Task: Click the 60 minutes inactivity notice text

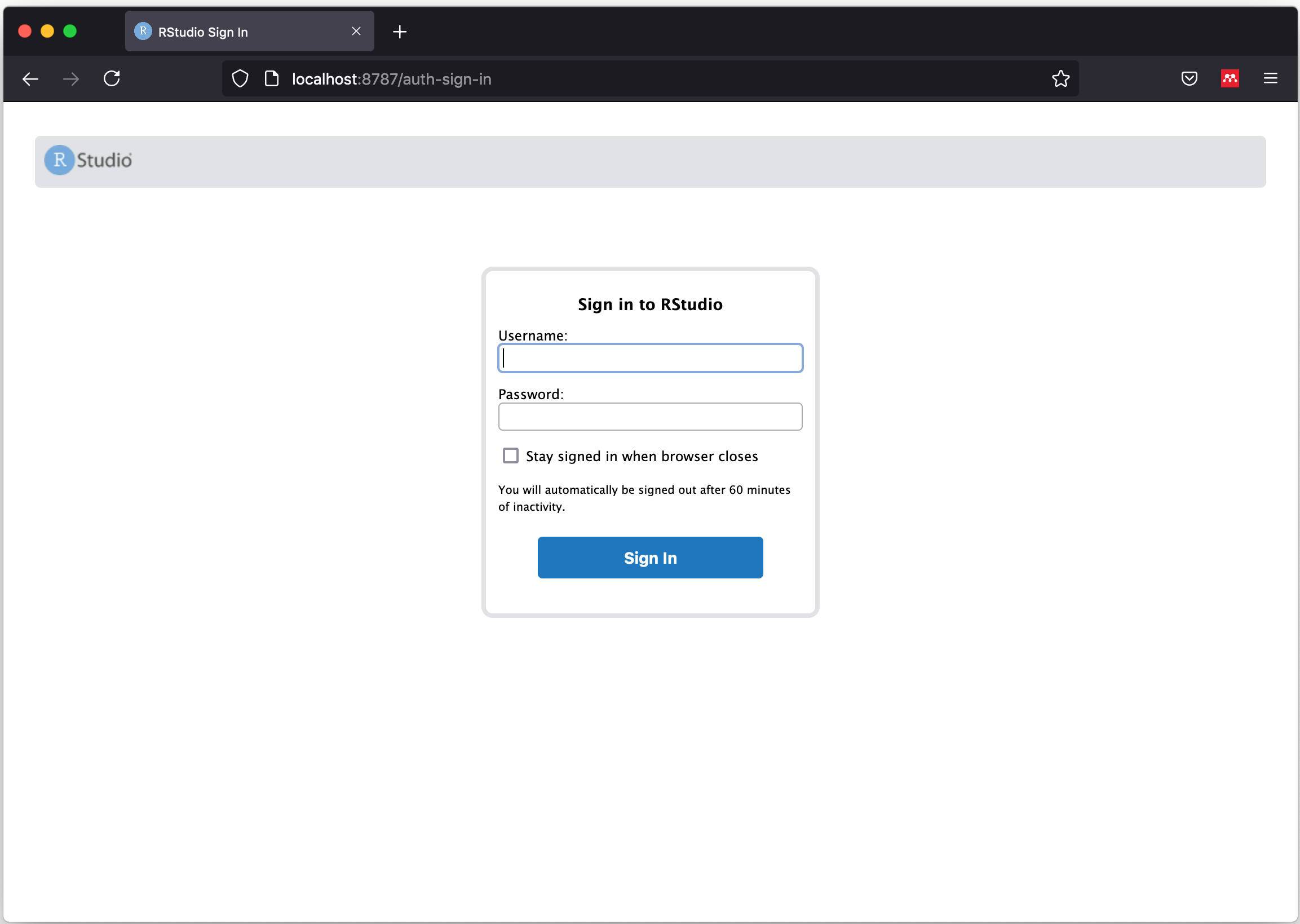Action: (644, 498)
